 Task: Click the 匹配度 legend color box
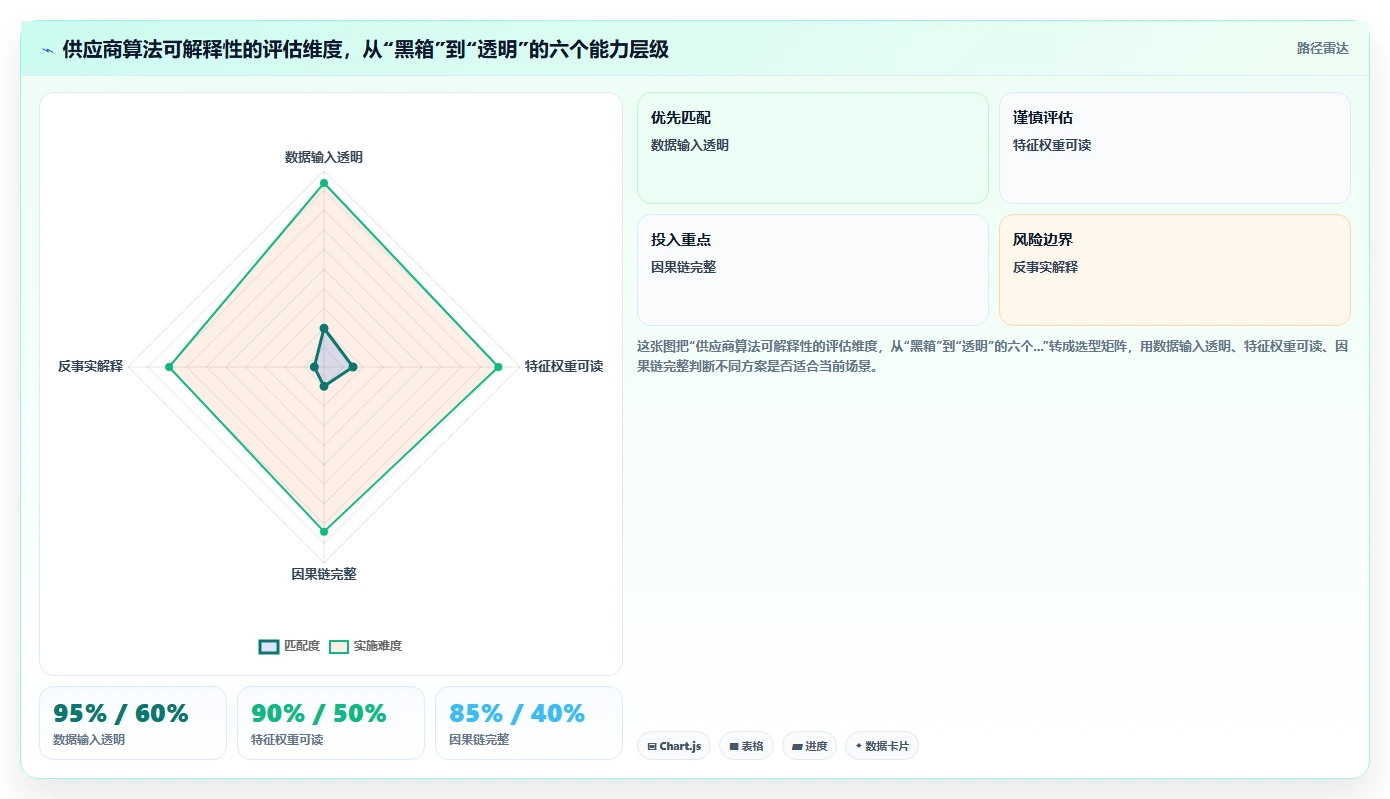click(x=269, y=646)
